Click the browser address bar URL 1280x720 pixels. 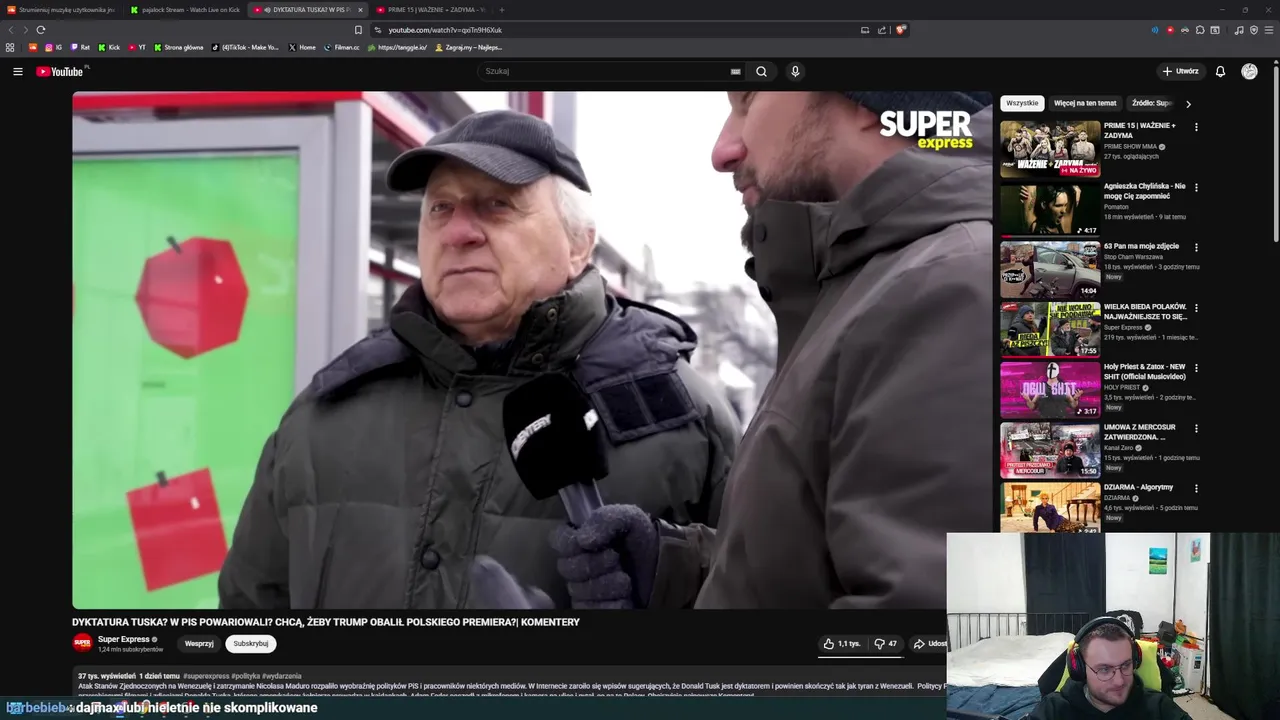(x=445, y=30)
